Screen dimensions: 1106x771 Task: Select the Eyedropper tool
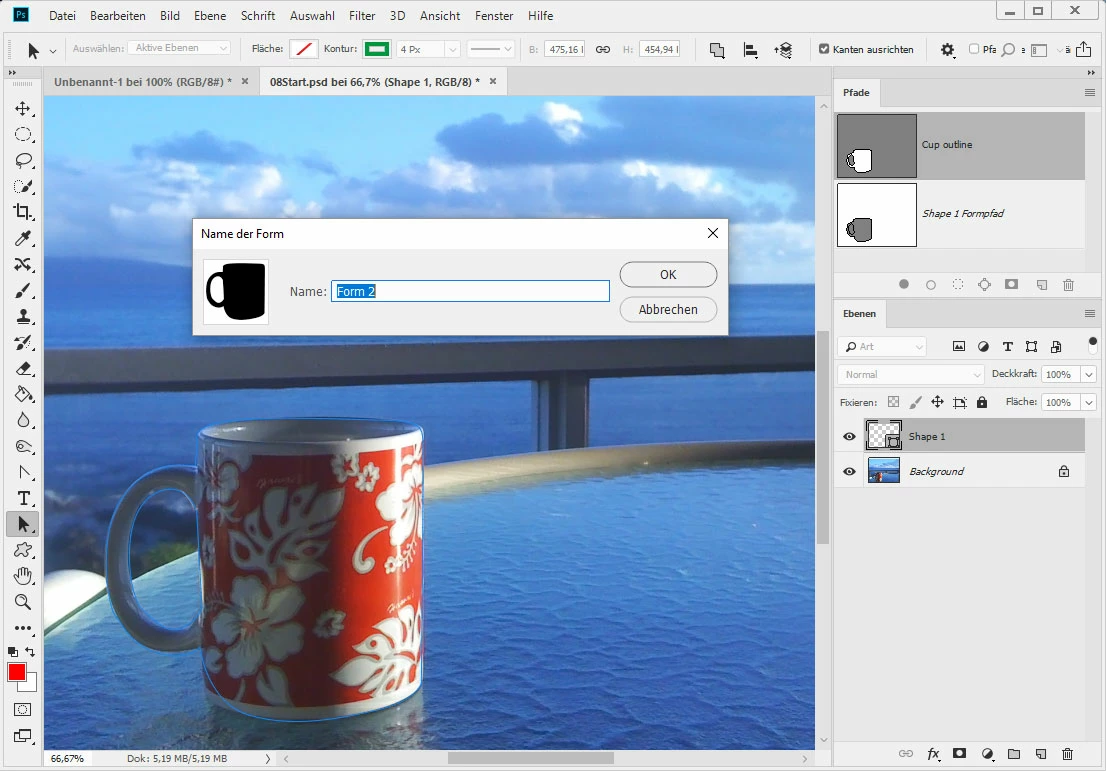23,238
